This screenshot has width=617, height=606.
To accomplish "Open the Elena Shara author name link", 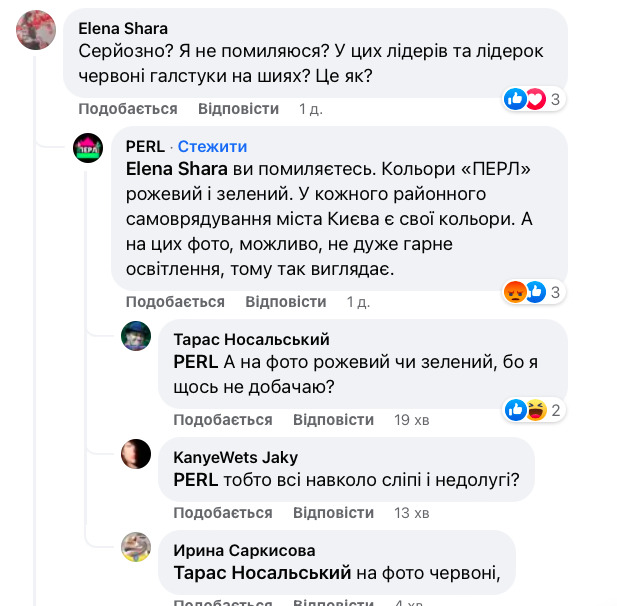I will [123, 28].
